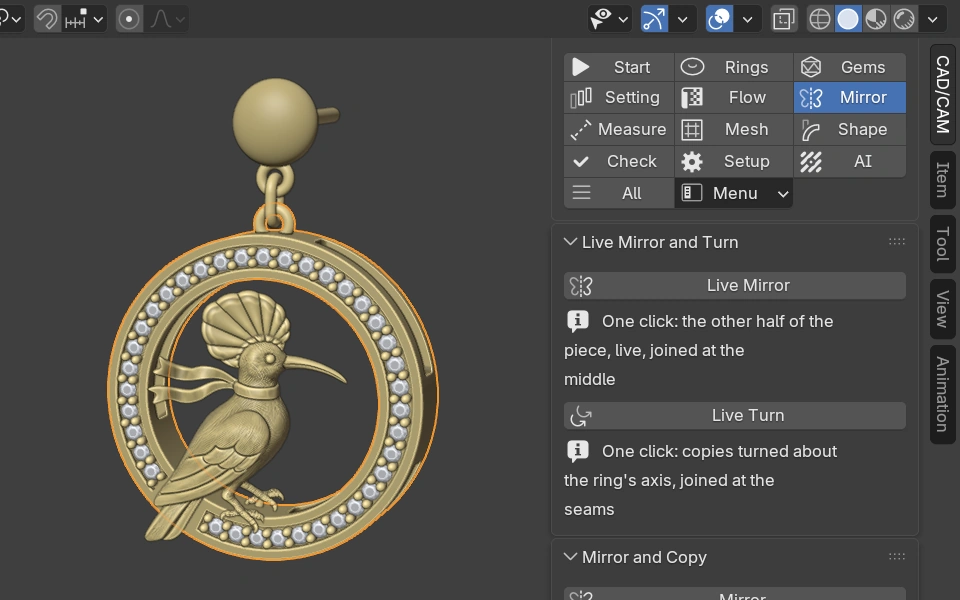Open the shading options dropdown
960x600 pixels.
pos(932,19)
